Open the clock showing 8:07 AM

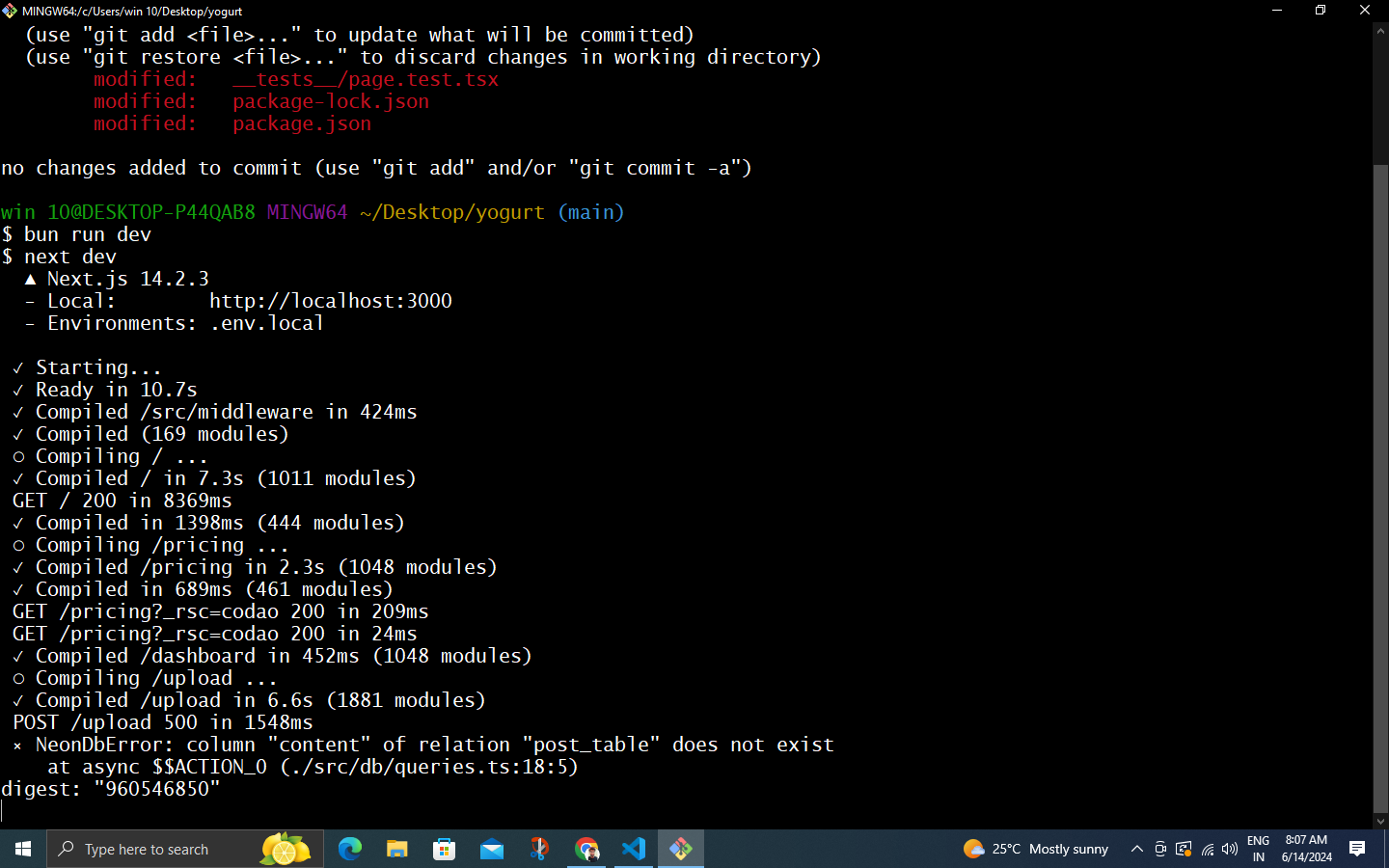tap(1306, 849)
